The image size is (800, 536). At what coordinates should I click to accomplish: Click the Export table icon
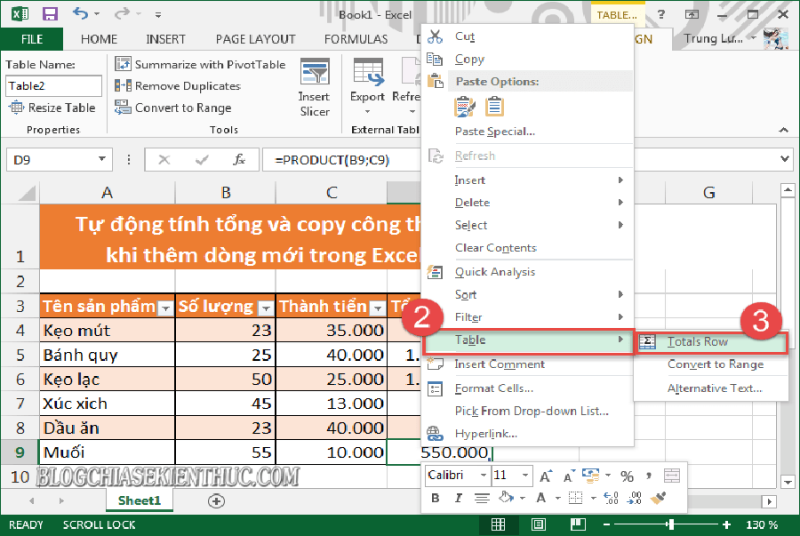point(367,72)
